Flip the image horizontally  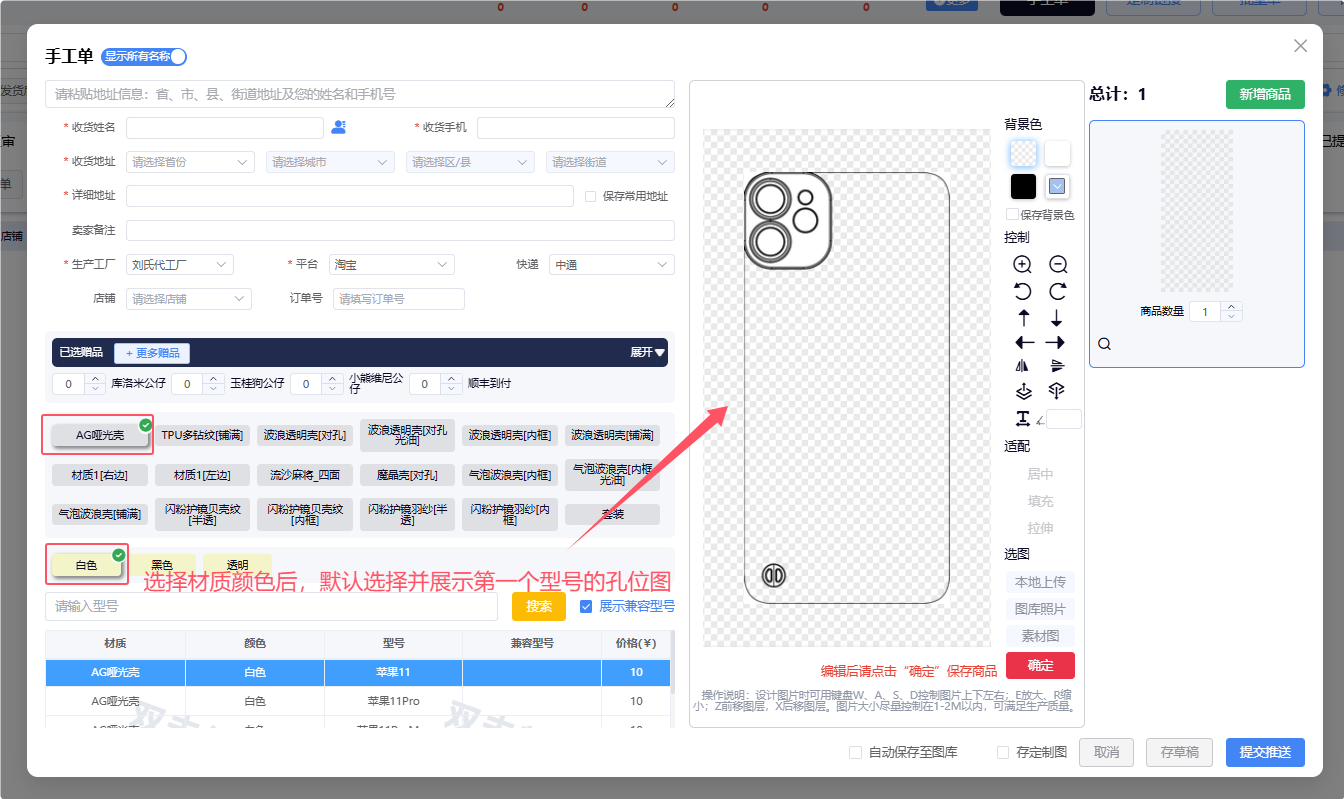(x=1021, y=366)
